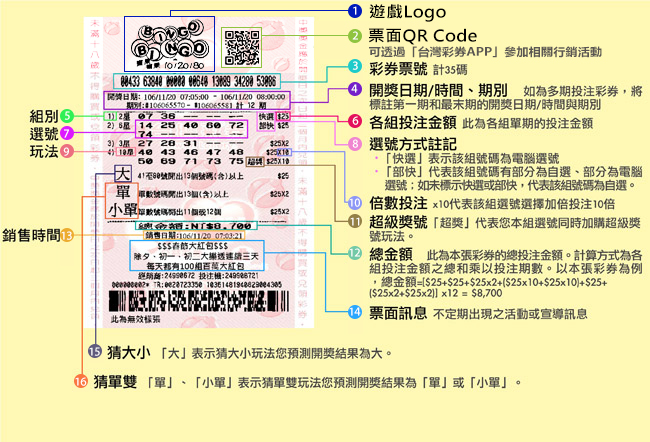Viewport: 650px width, 442px height.
Task: Click the number 10 marker for 倍數投注
Action: (354, 203)
